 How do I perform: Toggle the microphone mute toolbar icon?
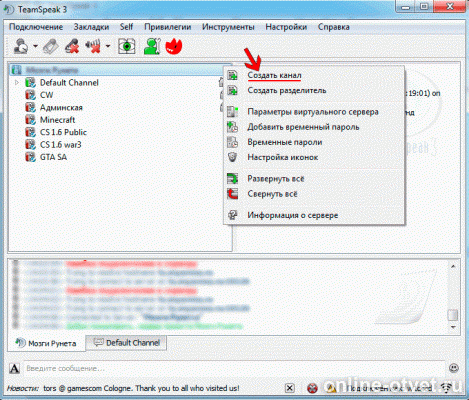(x=72, y=46)
